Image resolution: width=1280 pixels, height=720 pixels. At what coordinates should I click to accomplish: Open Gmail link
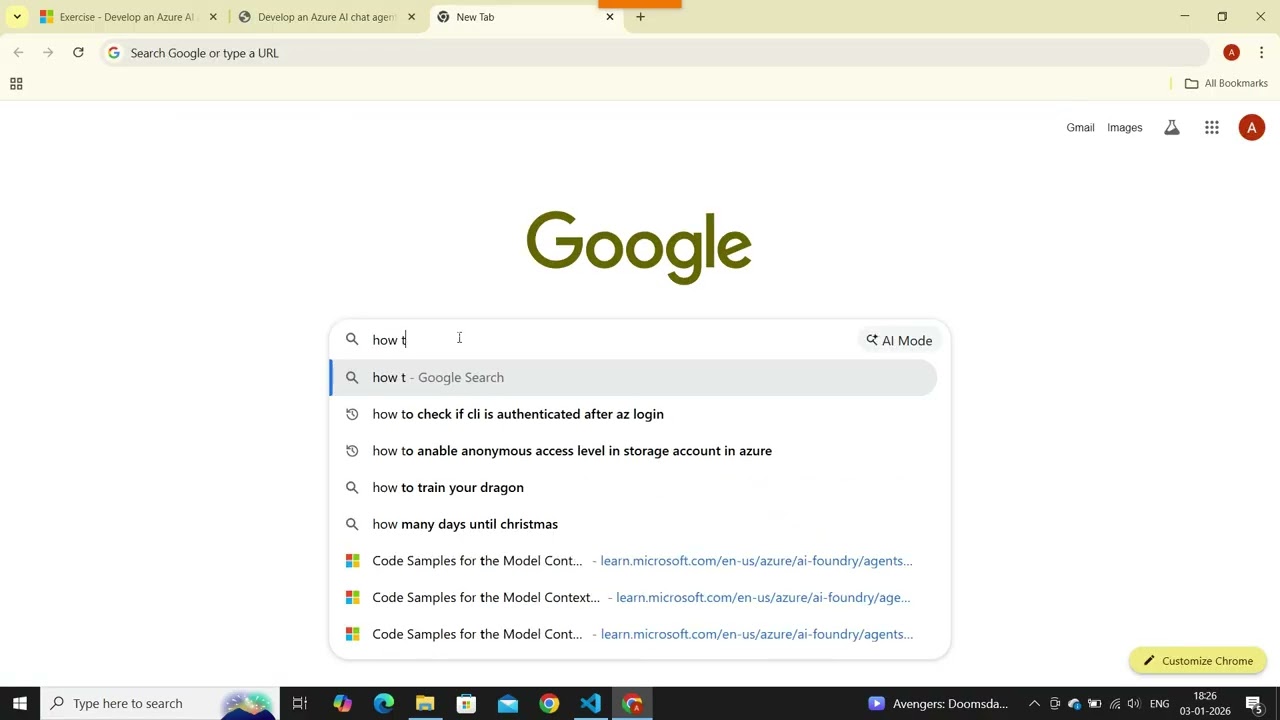(1080, 128)
